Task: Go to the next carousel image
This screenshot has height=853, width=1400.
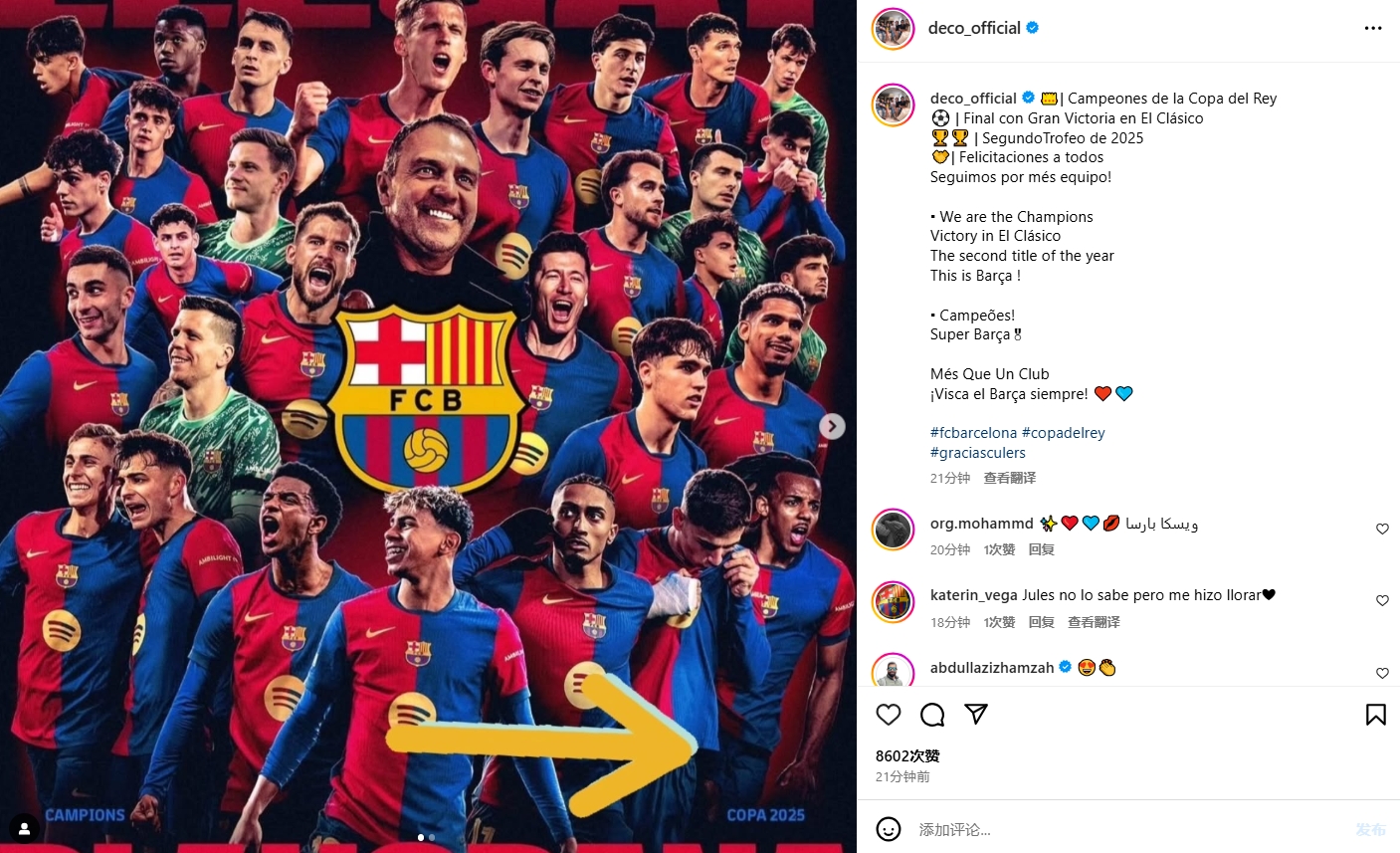Action: point(832,426)
